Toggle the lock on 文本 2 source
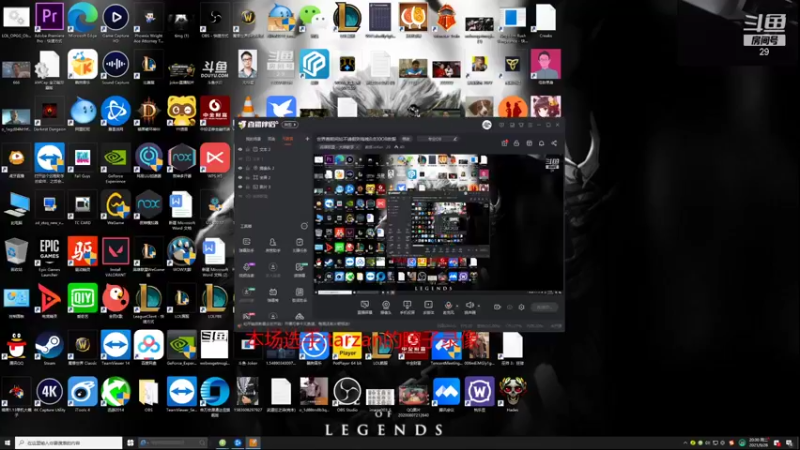 [248, 149]
